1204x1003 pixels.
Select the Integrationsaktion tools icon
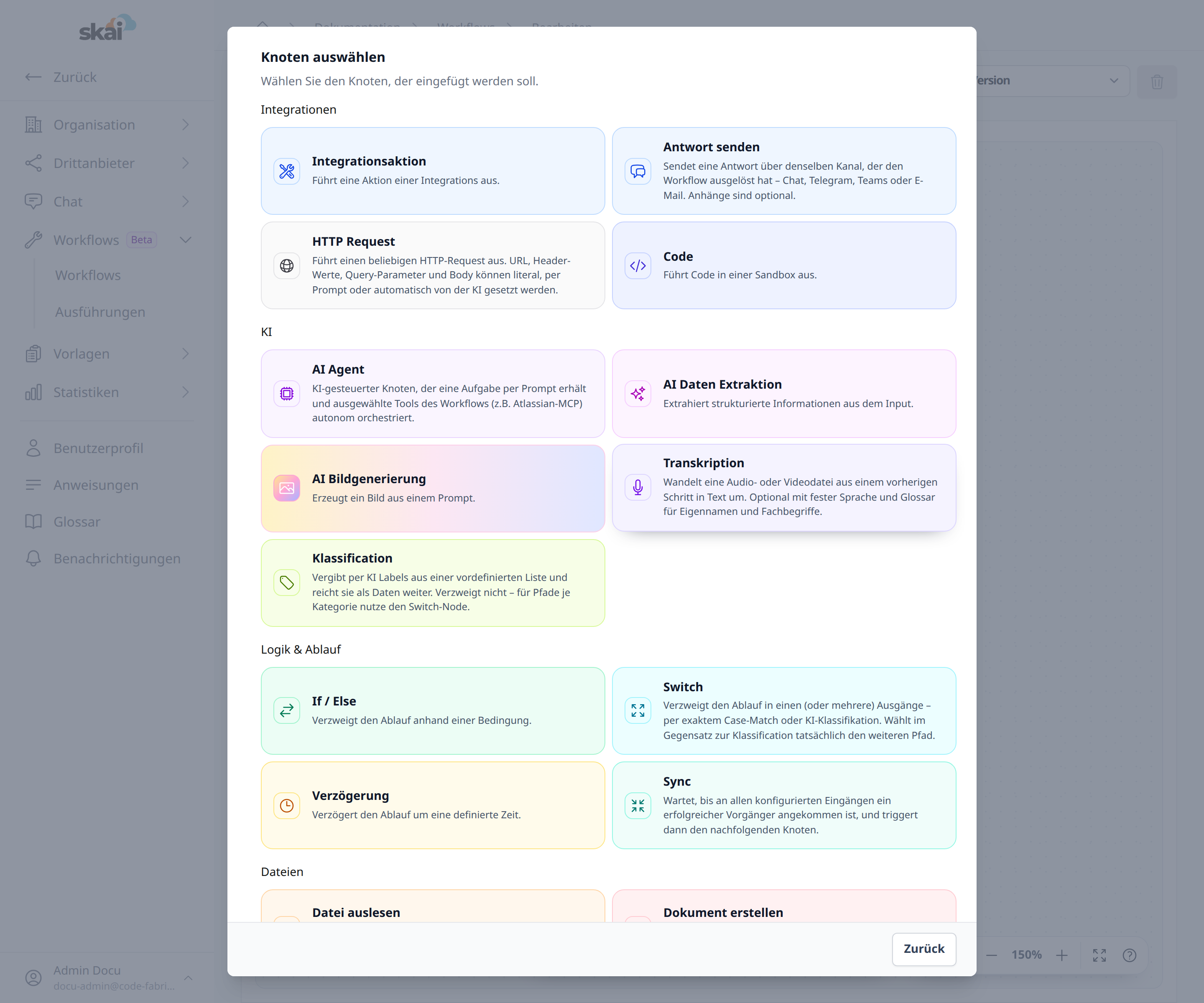click(x=287, y=171)
